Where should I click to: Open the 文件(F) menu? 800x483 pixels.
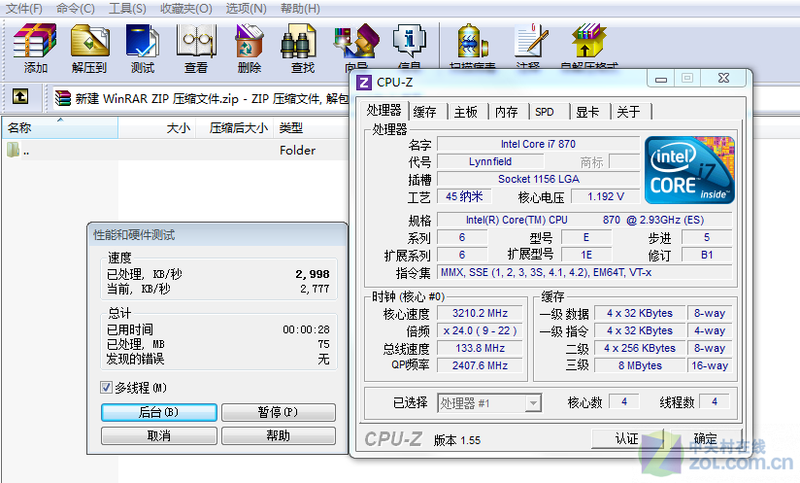[24, 9]
